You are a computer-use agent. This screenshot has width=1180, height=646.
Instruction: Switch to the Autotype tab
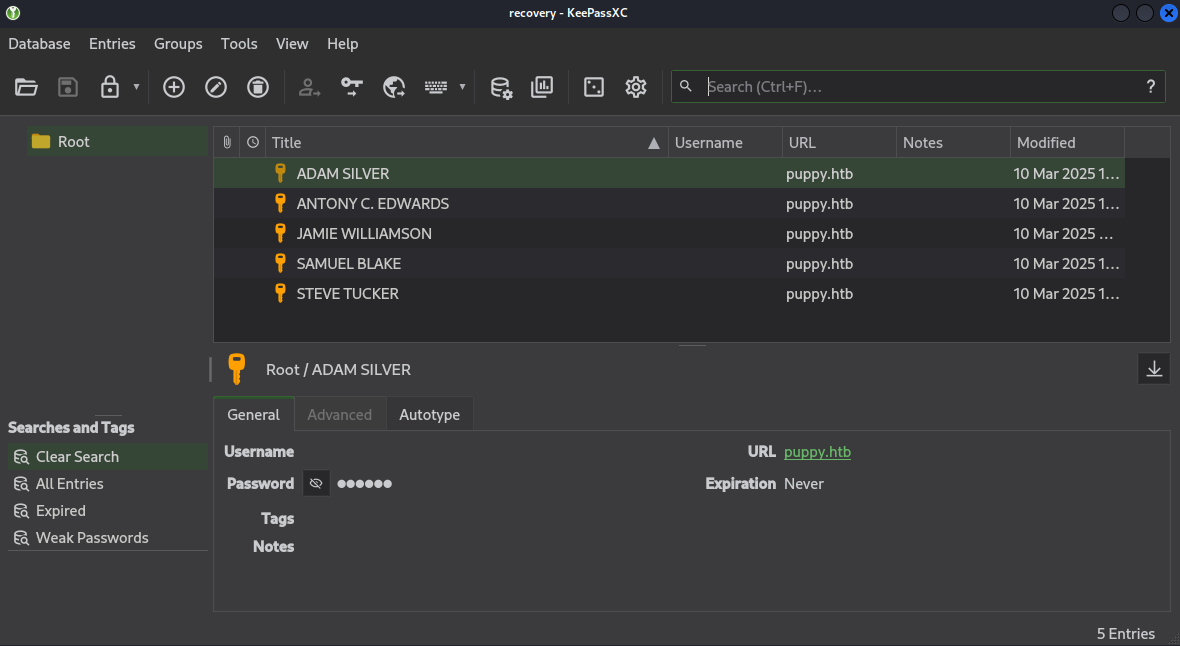pyautogui.click(x=429, y=415)
